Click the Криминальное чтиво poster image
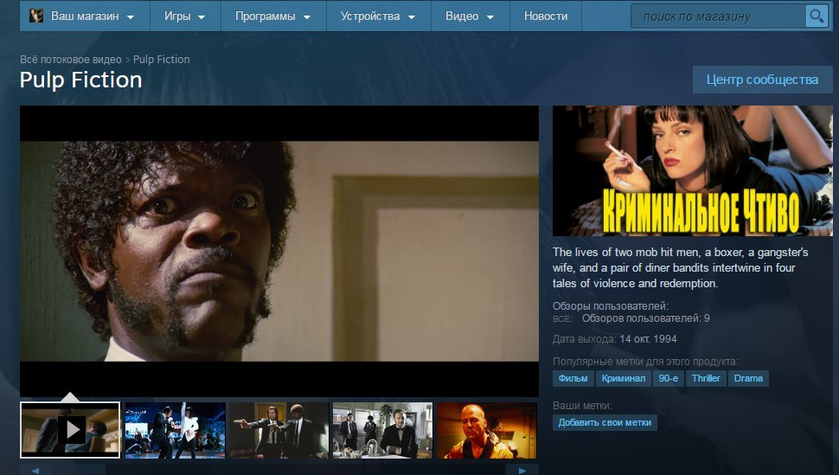Screen dimensions: 839x475 point(692,171)
